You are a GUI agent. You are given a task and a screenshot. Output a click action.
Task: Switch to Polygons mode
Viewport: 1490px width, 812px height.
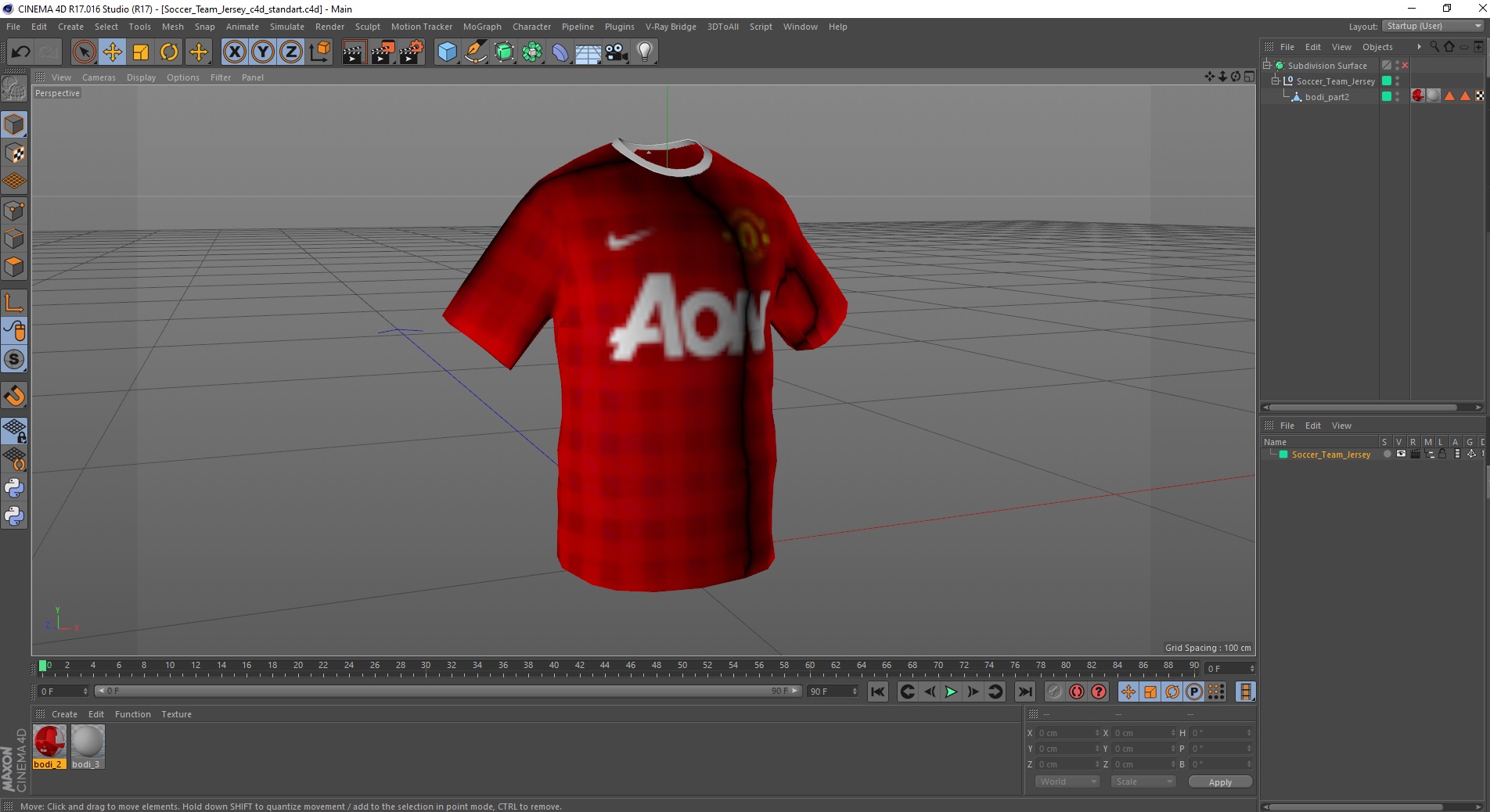point(14,267)
